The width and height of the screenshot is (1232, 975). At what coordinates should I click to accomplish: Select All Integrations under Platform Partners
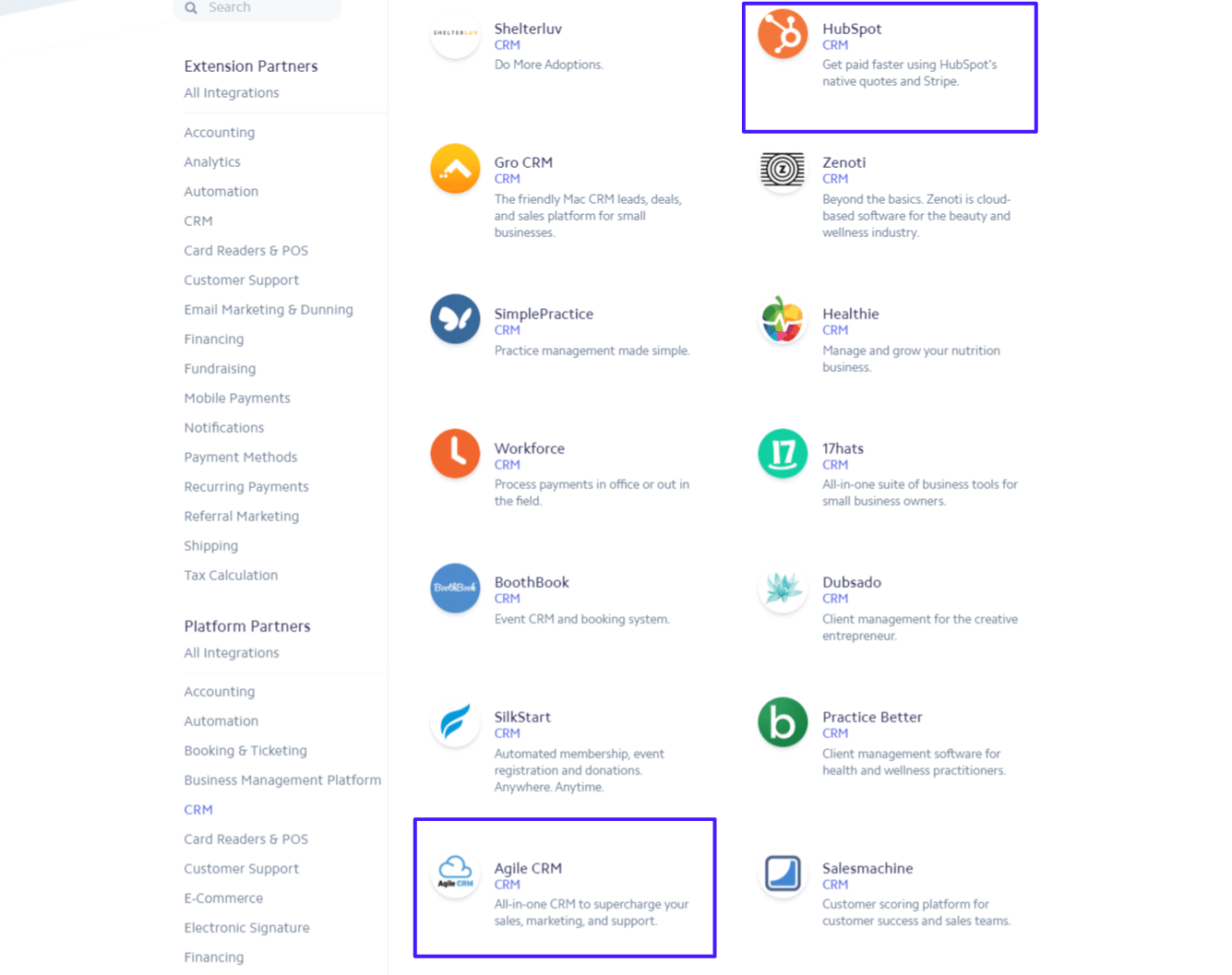(x=232, y=653)
